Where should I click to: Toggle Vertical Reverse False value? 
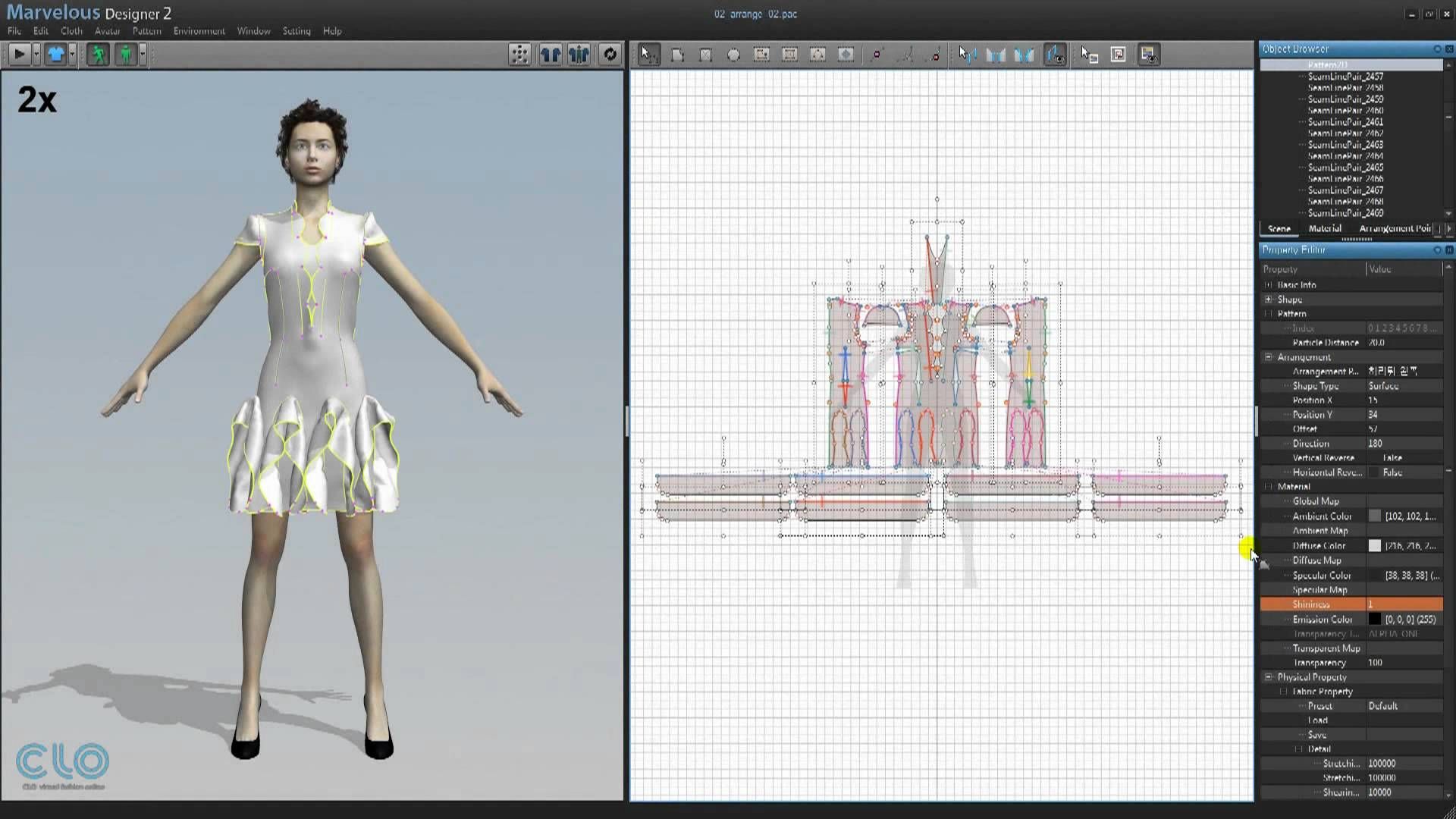[1392, 458]
